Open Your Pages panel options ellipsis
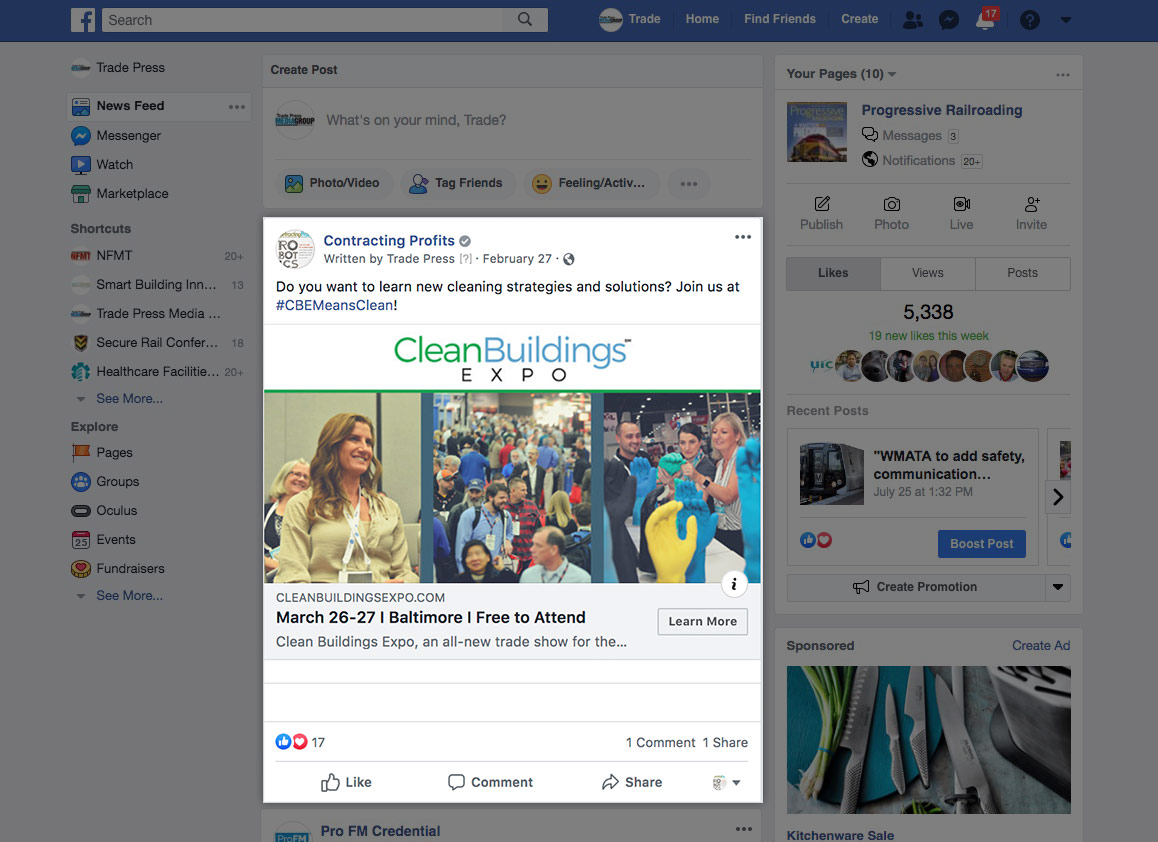1158x842 pixels. point(1063,75)
